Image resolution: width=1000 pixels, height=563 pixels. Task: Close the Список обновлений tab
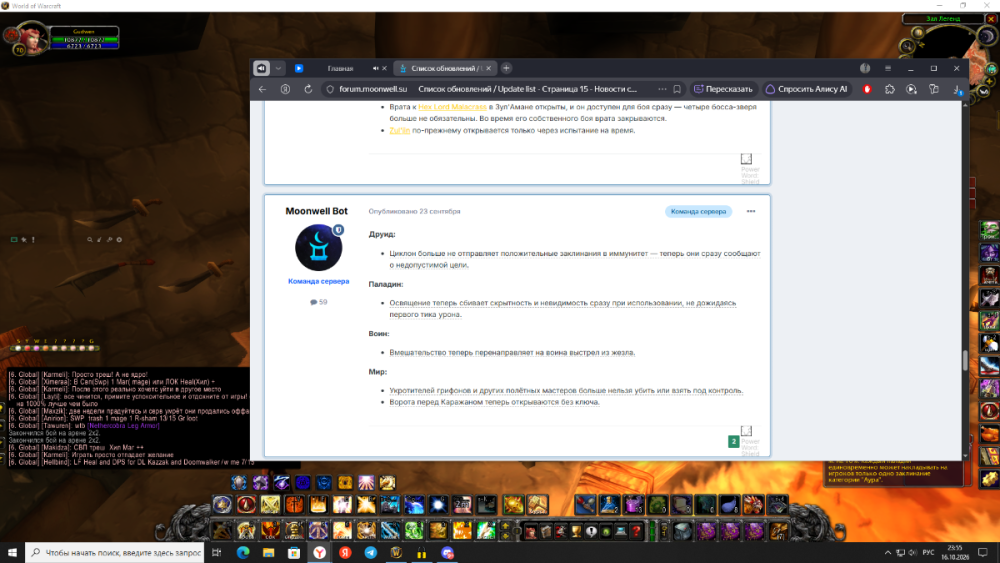point(489,68)
